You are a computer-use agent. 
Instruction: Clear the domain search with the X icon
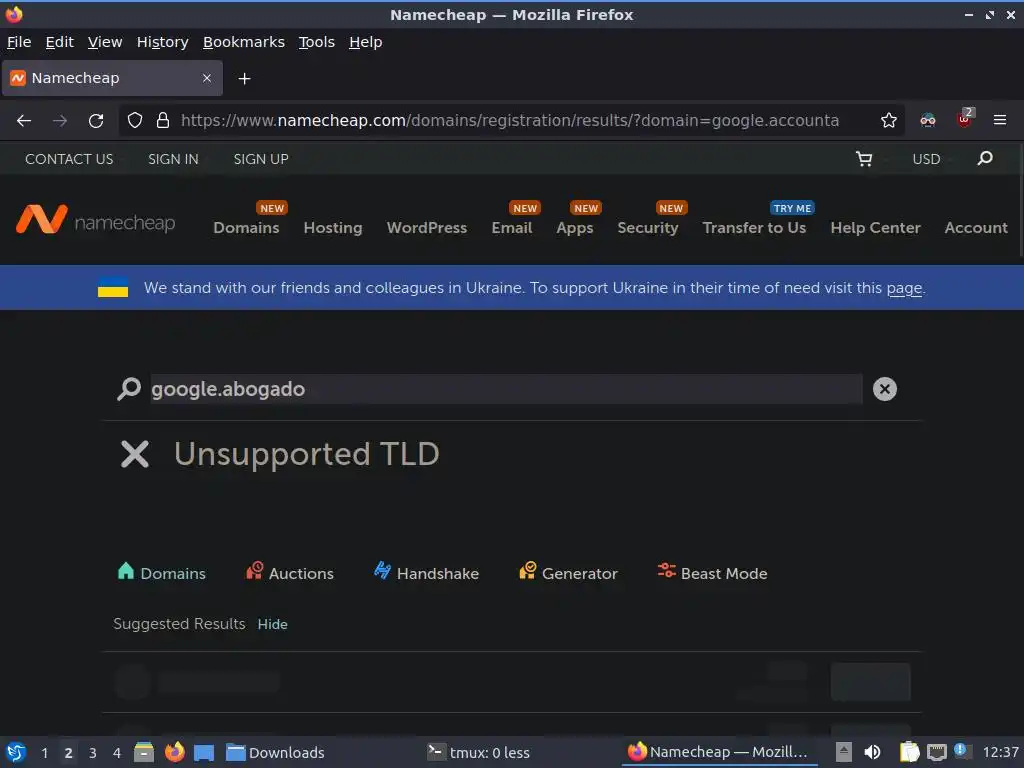pos(884,389)
